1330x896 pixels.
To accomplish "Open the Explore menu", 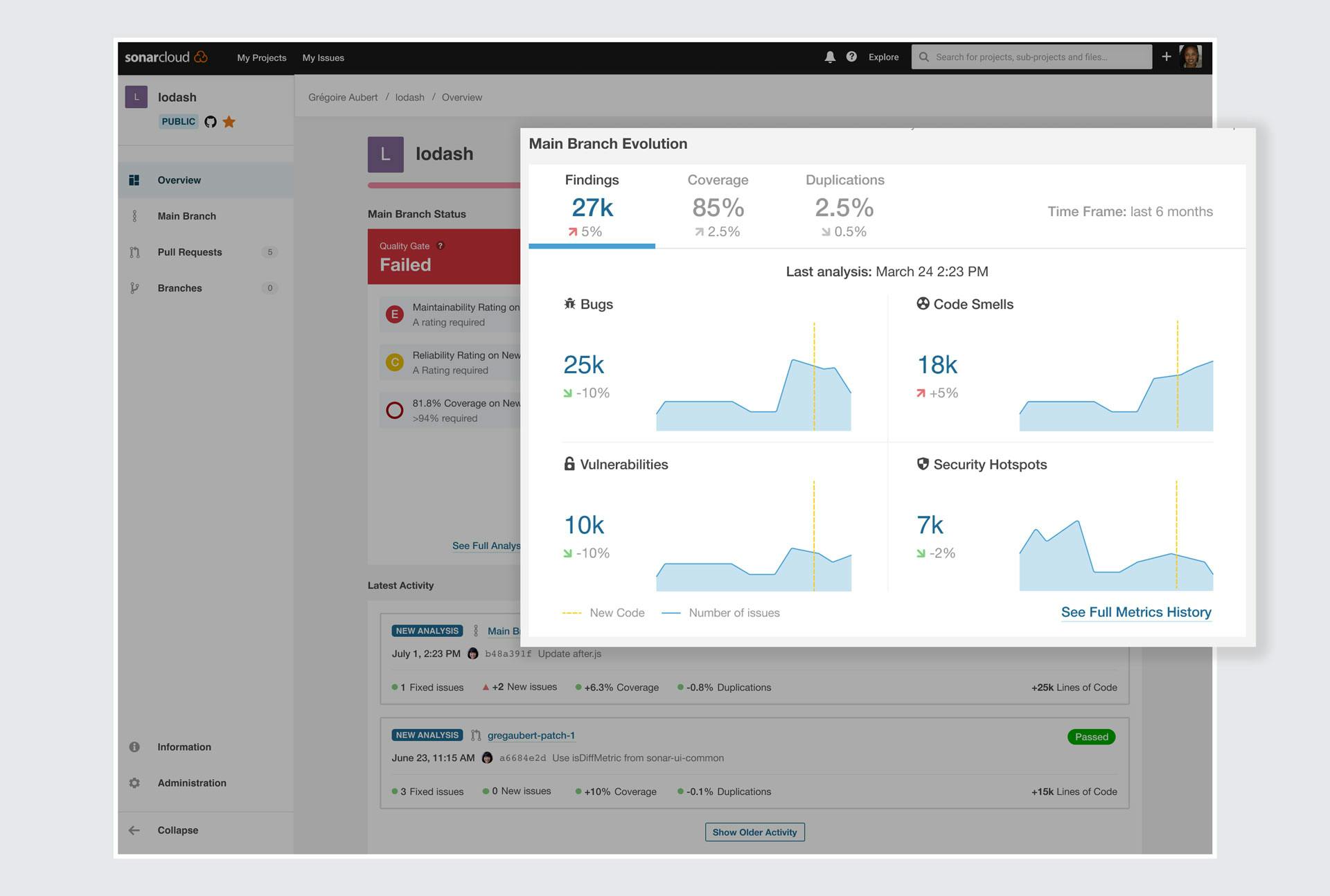I will tap(884, 57).
